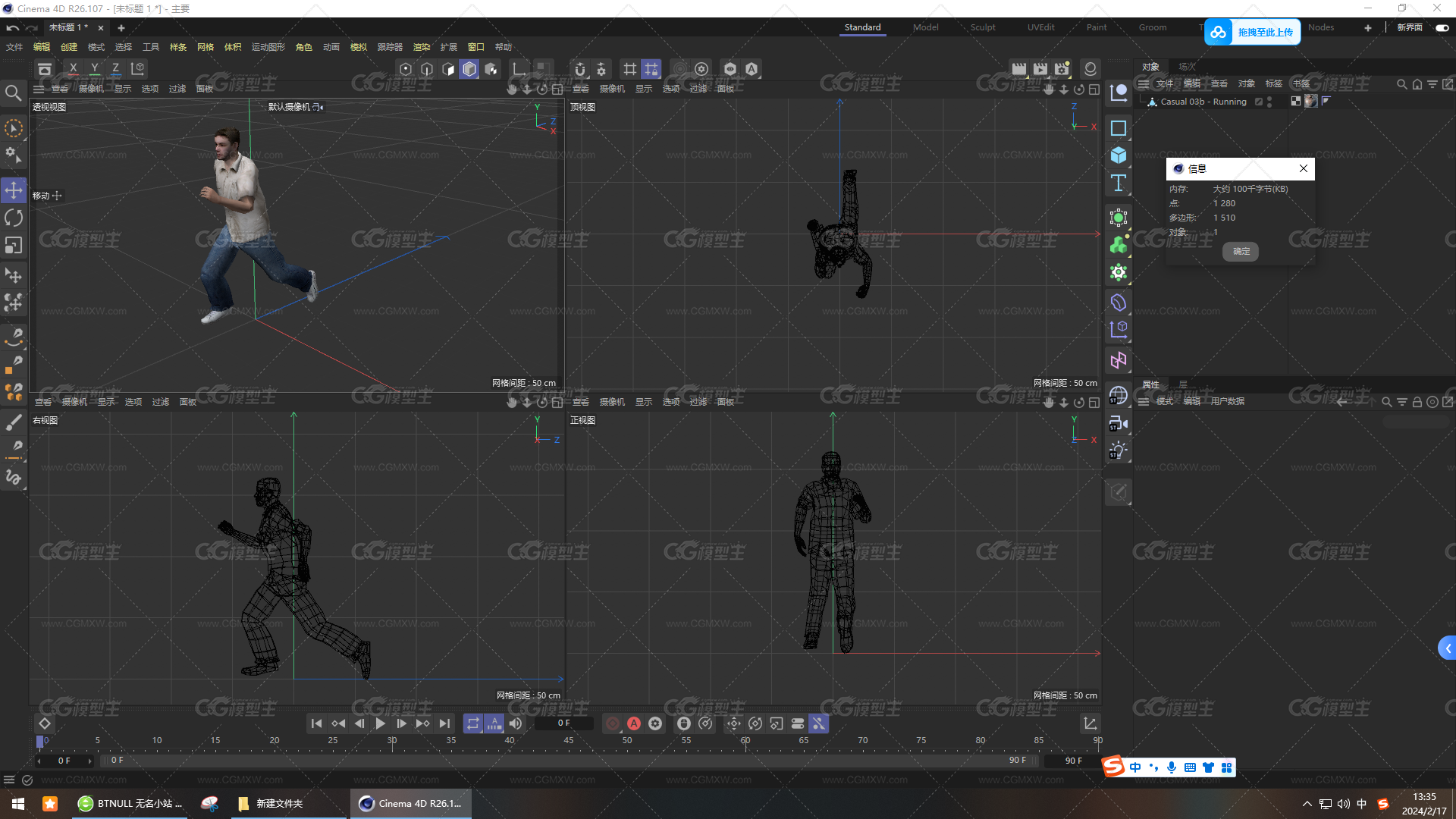This screenshot has width=1456, height=819.
Task: Toggle sound playback speaker icon
Action: pyautogui.click(x=516, y=723)
